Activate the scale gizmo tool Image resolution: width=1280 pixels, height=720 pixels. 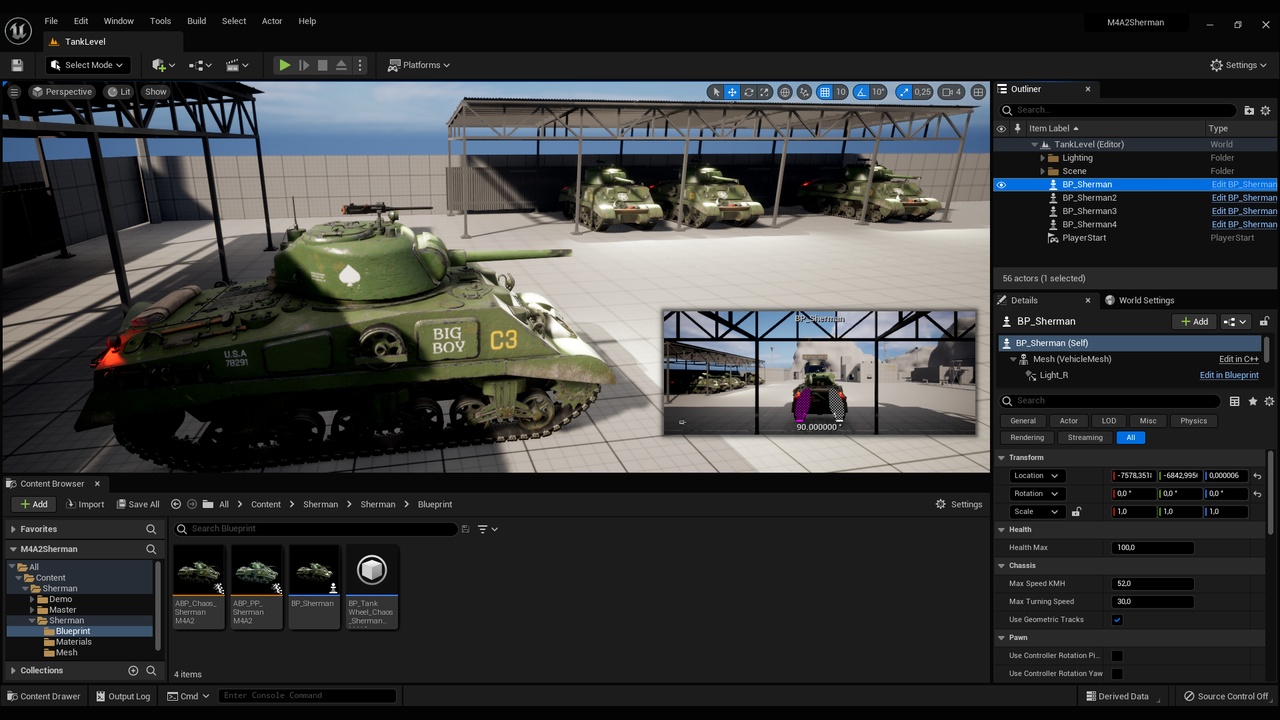(765, 92)
